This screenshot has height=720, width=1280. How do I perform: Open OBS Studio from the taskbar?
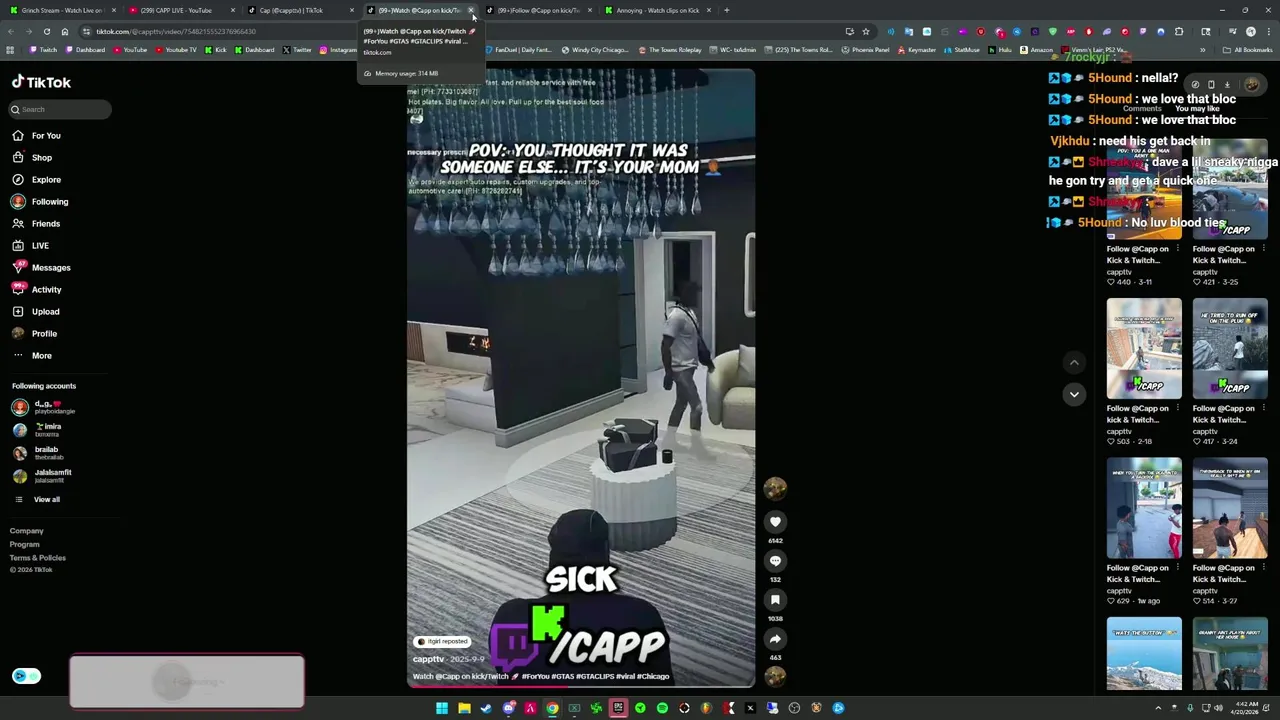[x=794, y=708]
